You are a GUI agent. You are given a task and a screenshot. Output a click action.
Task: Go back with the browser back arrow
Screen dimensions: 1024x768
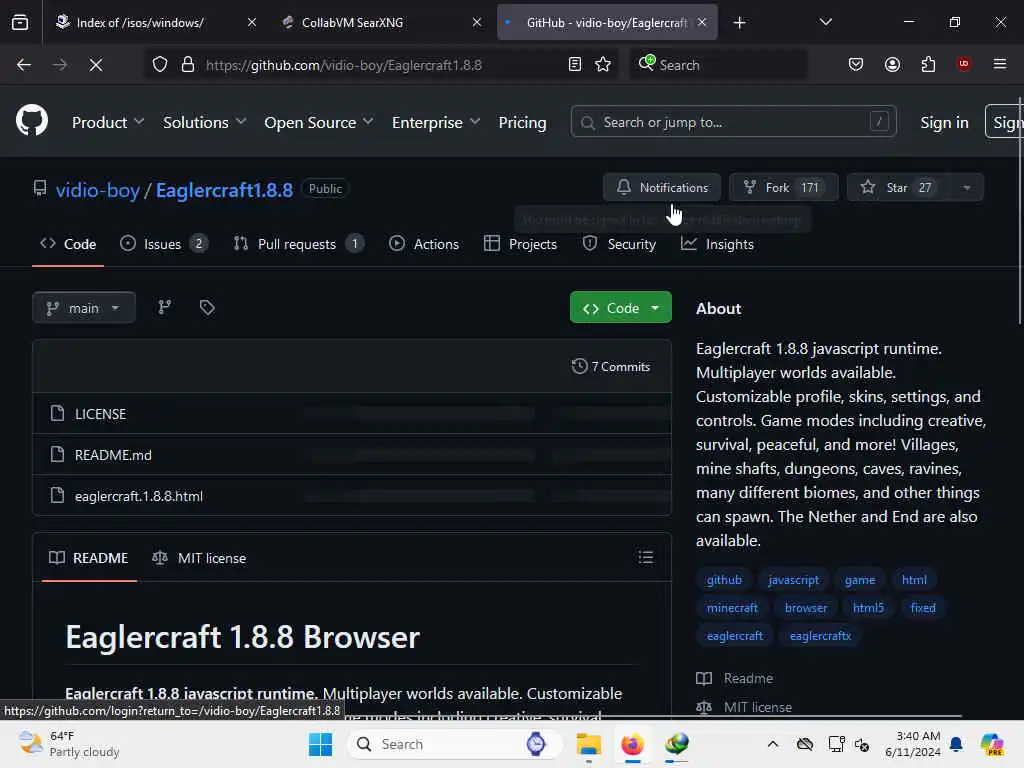(24, 65)
